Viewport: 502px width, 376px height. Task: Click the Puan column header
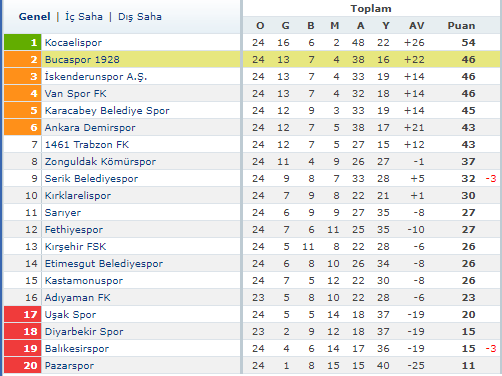(x=461, y=26)
